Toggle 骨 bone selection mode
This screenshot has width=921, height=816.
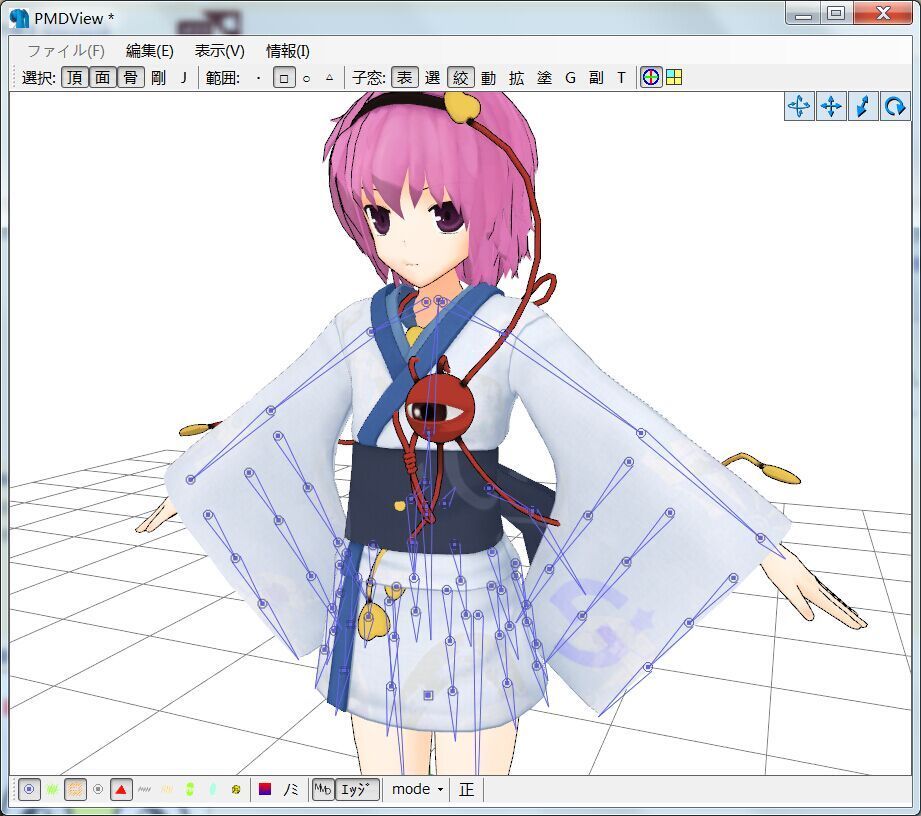pos(130,77)
